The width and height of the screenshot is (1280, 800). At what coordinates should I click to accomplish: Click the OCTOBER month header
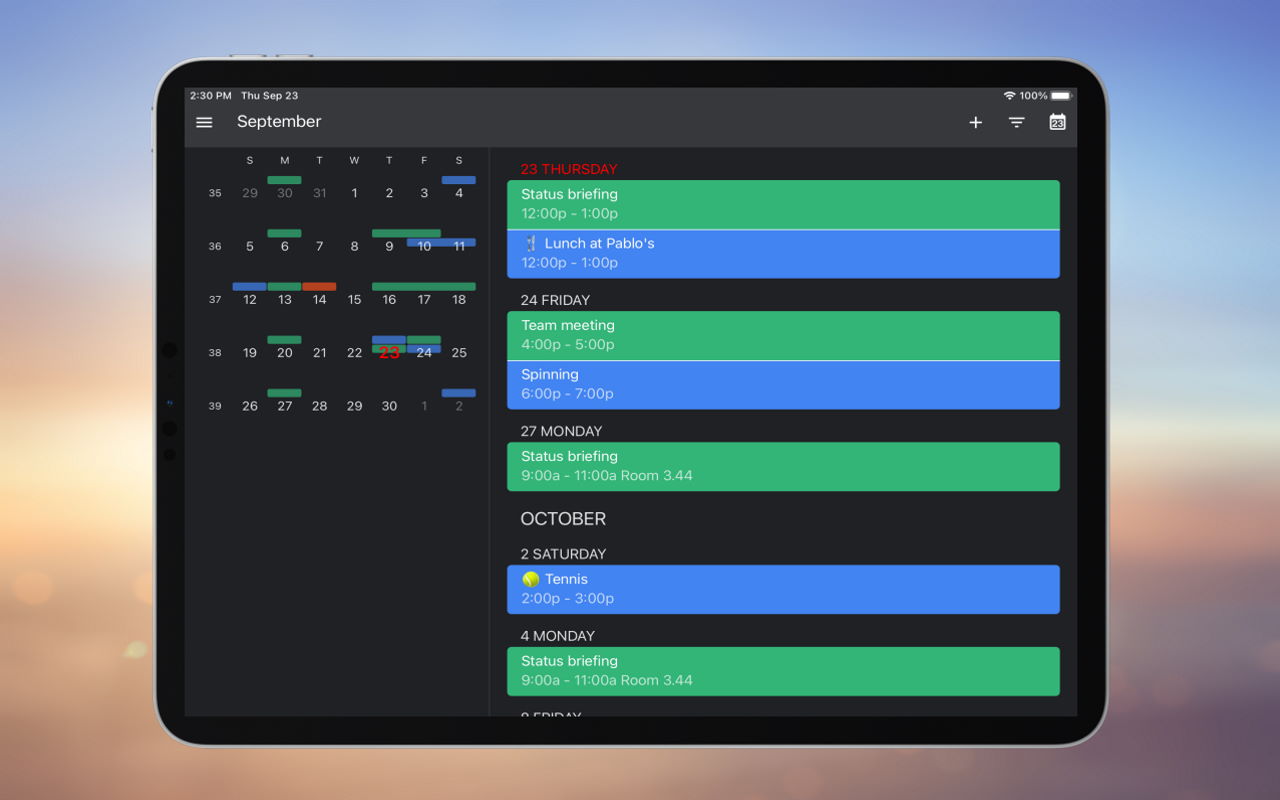(563, 519)
